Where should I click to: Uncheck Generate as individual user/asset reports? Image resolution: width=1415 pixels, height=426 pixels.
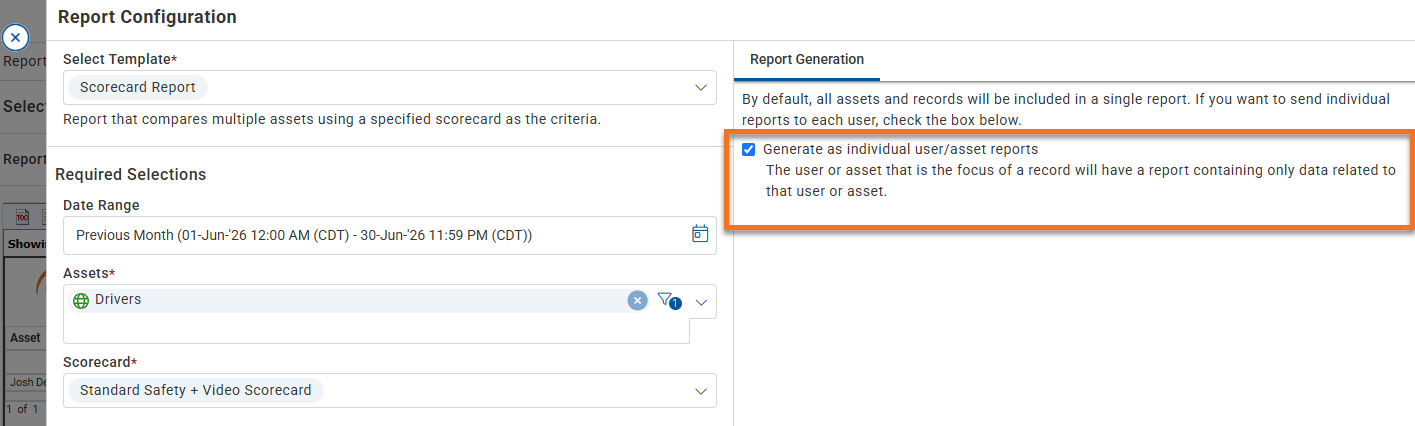749,150
